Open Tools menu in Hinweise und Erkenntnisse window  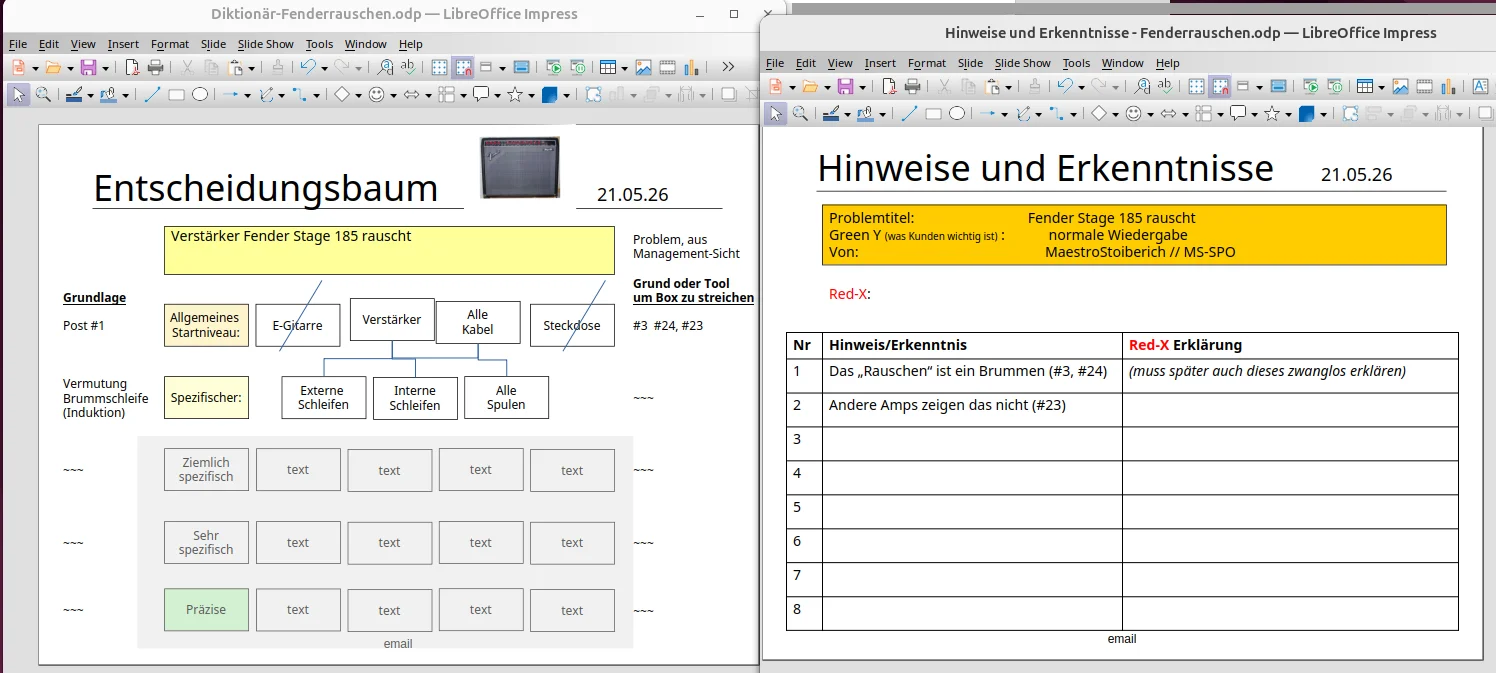pyautogui.click(x=1076, y=63)
